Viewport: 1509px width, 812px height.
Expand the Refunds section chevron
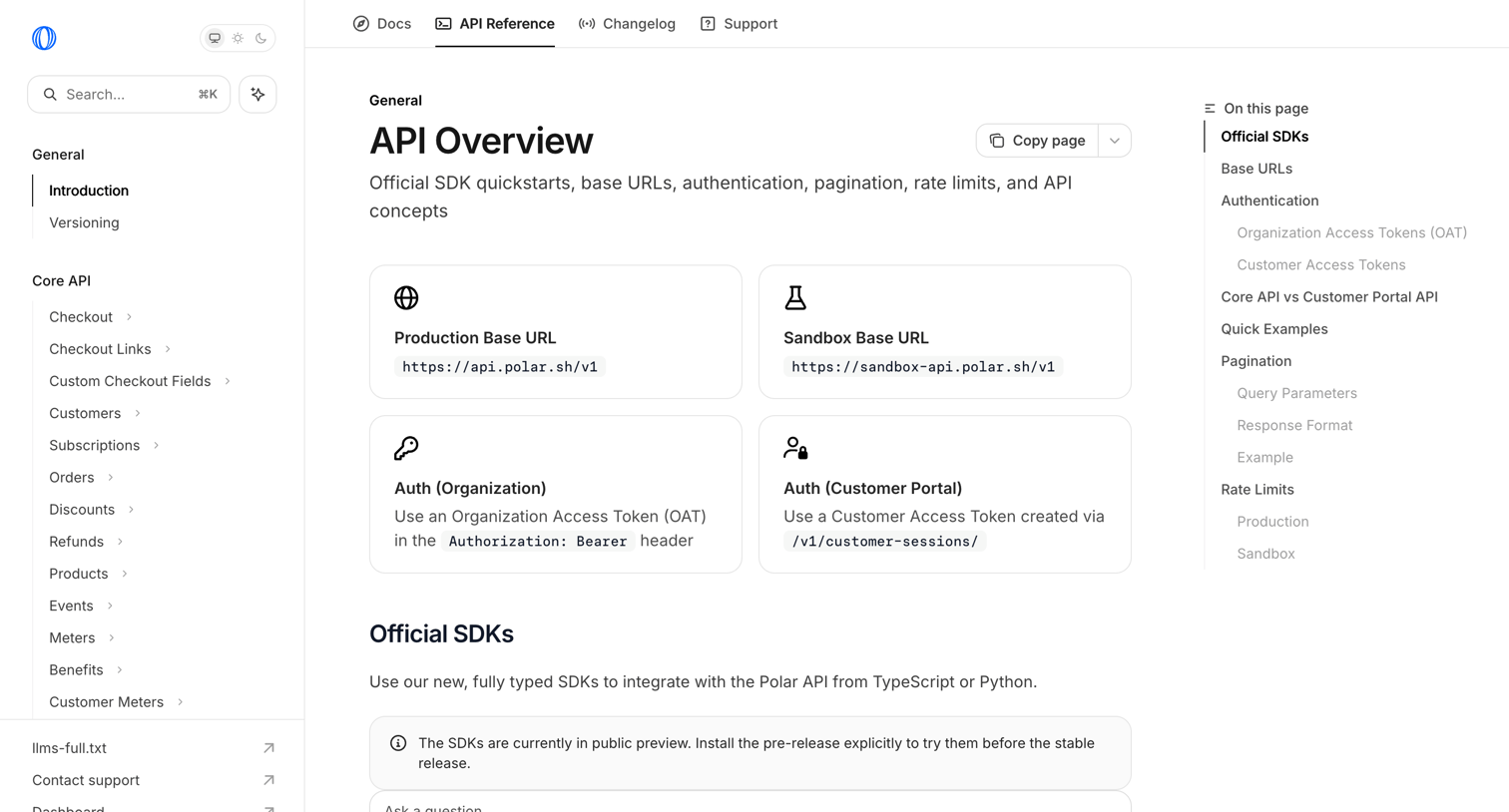pos(120,542)
